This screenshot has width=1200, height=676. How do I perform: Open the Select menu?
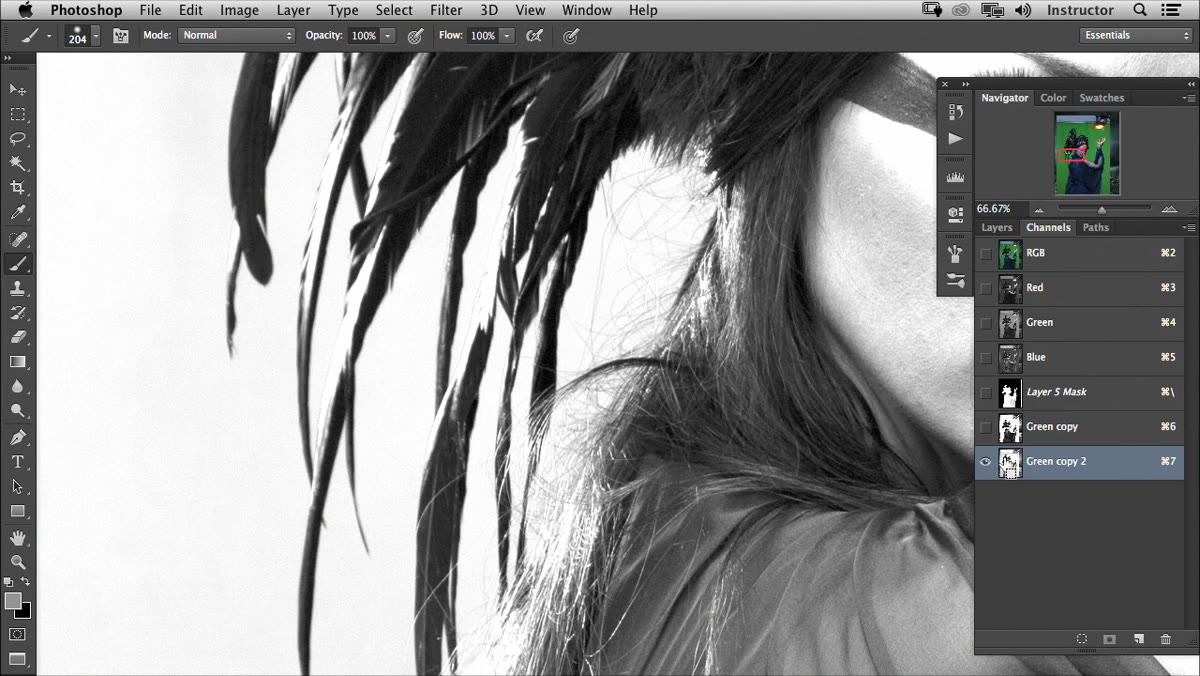(394, 10)
